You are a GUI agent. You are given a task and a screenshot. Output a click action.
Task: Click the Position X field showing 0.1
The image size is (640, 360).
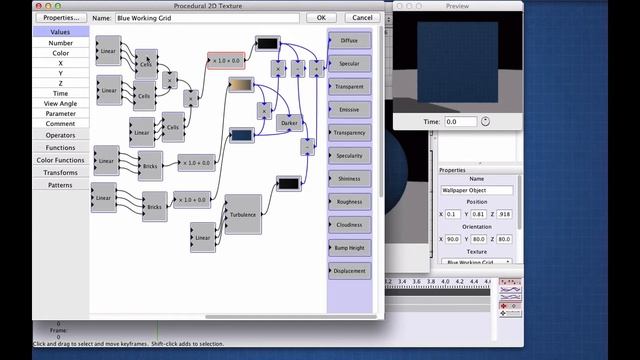click(453, 214)
